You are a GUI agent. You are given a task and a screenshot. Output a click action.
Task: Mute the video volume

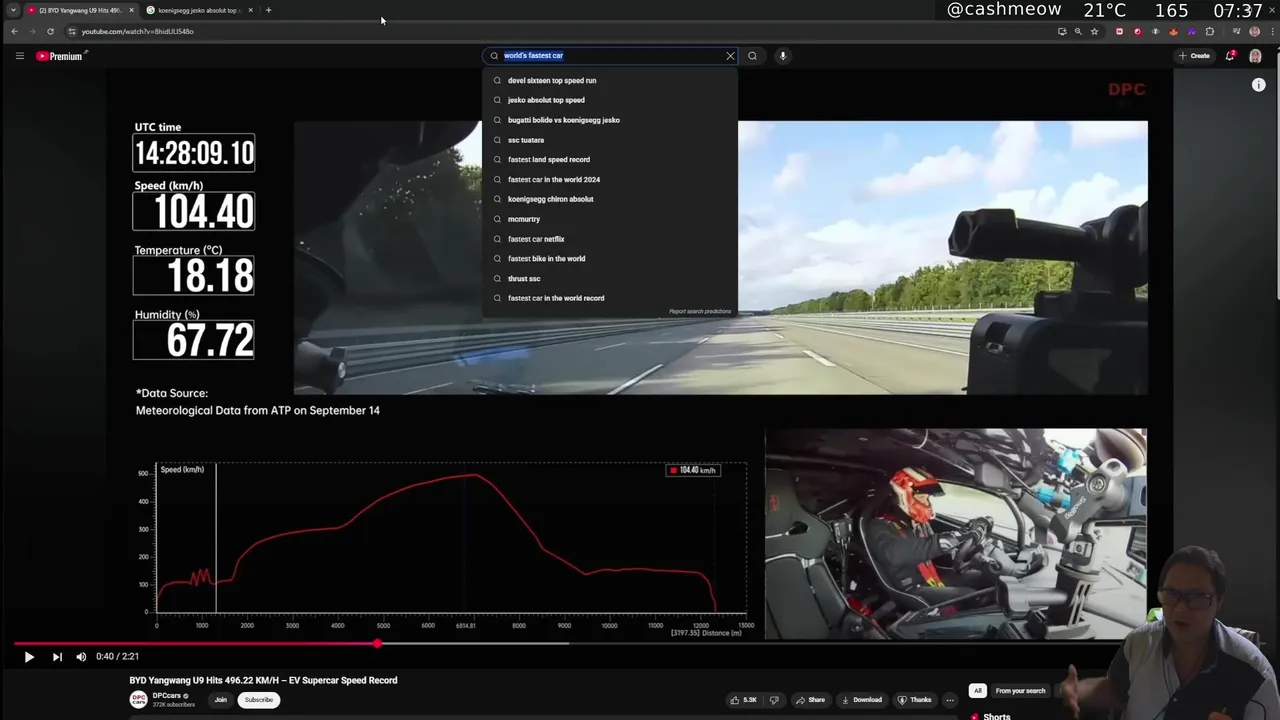tap(81, 657)
